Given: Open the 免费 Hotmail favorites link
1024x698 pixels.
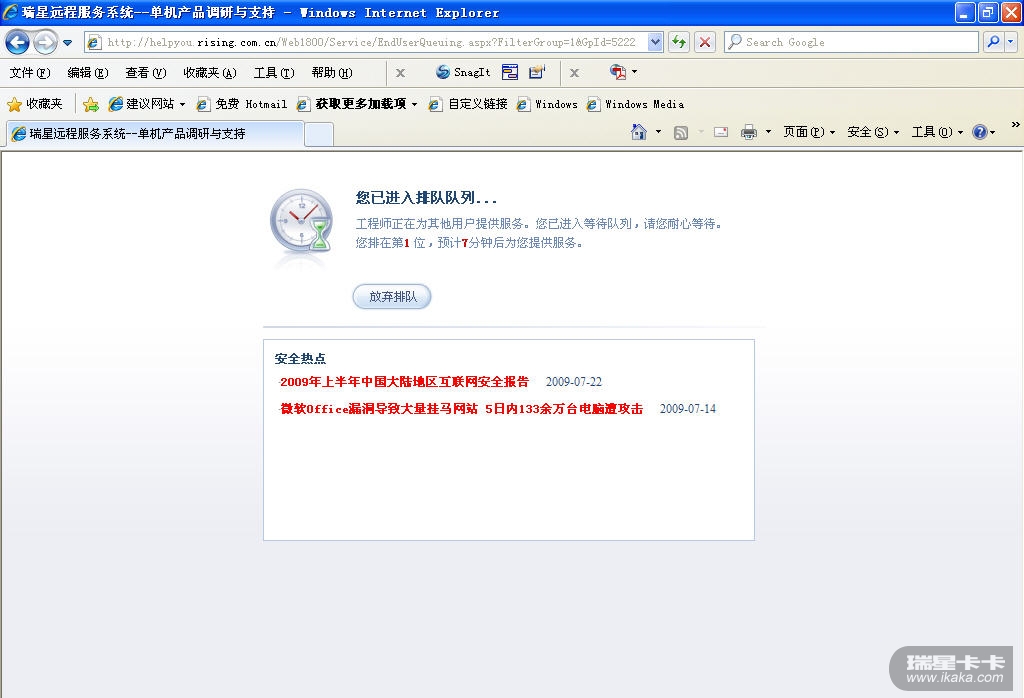Looking at the screenshot, I should point(242,104).
